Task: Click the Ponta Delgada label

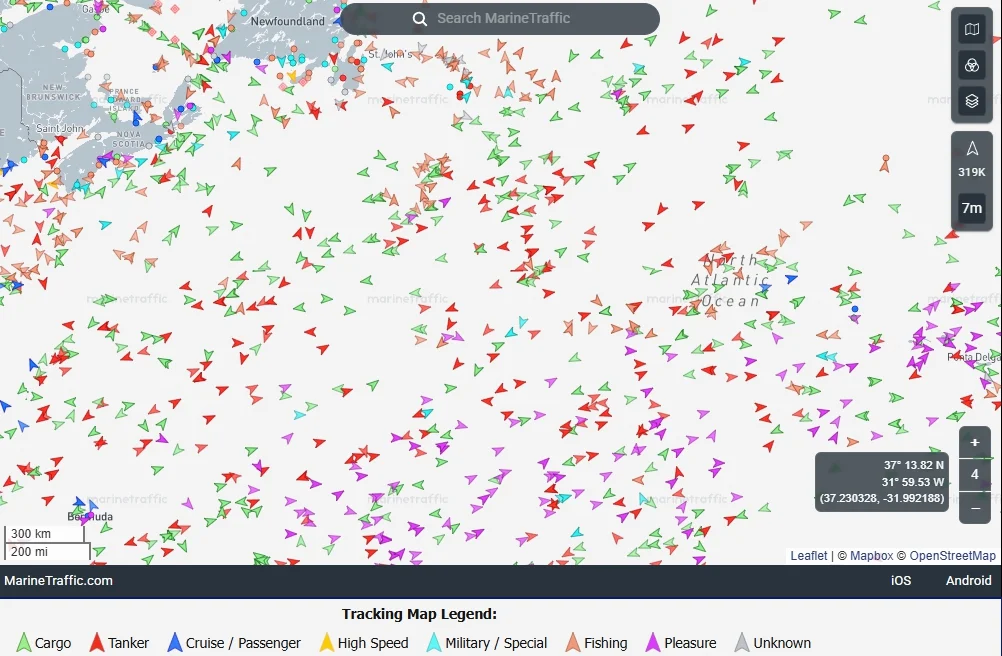Action: (974, 358)
